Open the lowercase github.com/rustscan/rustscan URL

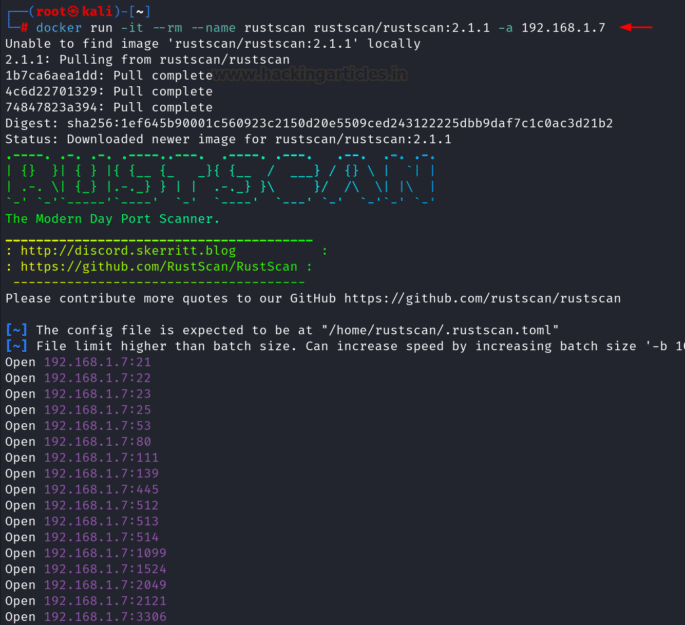(x=482, y=298)
